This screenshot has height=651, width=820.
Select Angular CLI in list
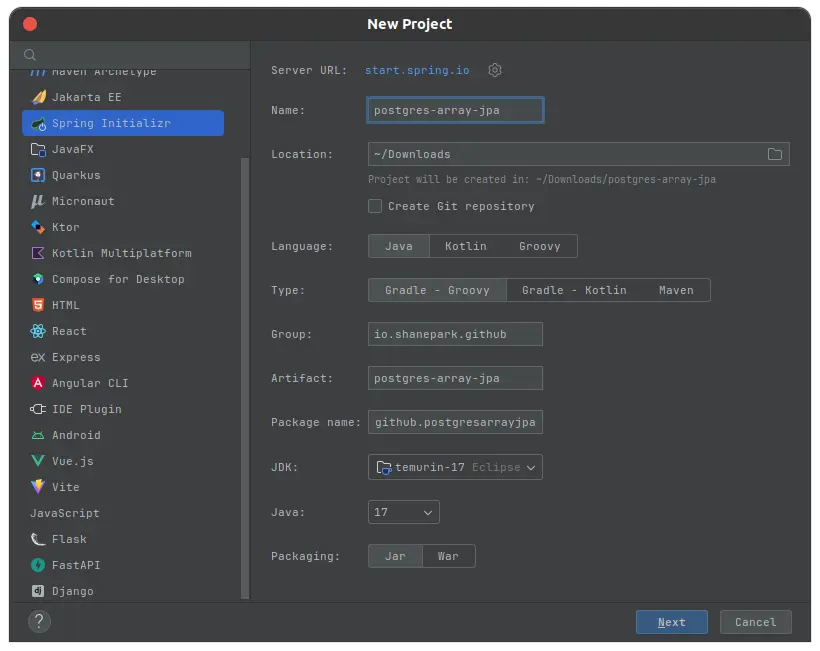123,383
